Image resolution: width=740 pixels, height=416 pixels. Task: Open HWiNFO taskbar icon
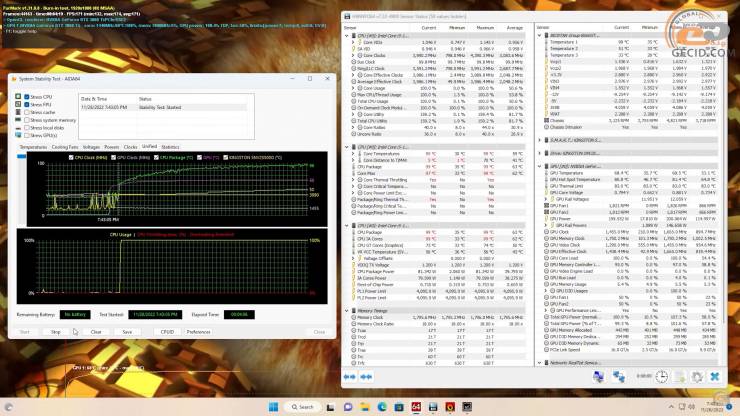pos(433,407)
